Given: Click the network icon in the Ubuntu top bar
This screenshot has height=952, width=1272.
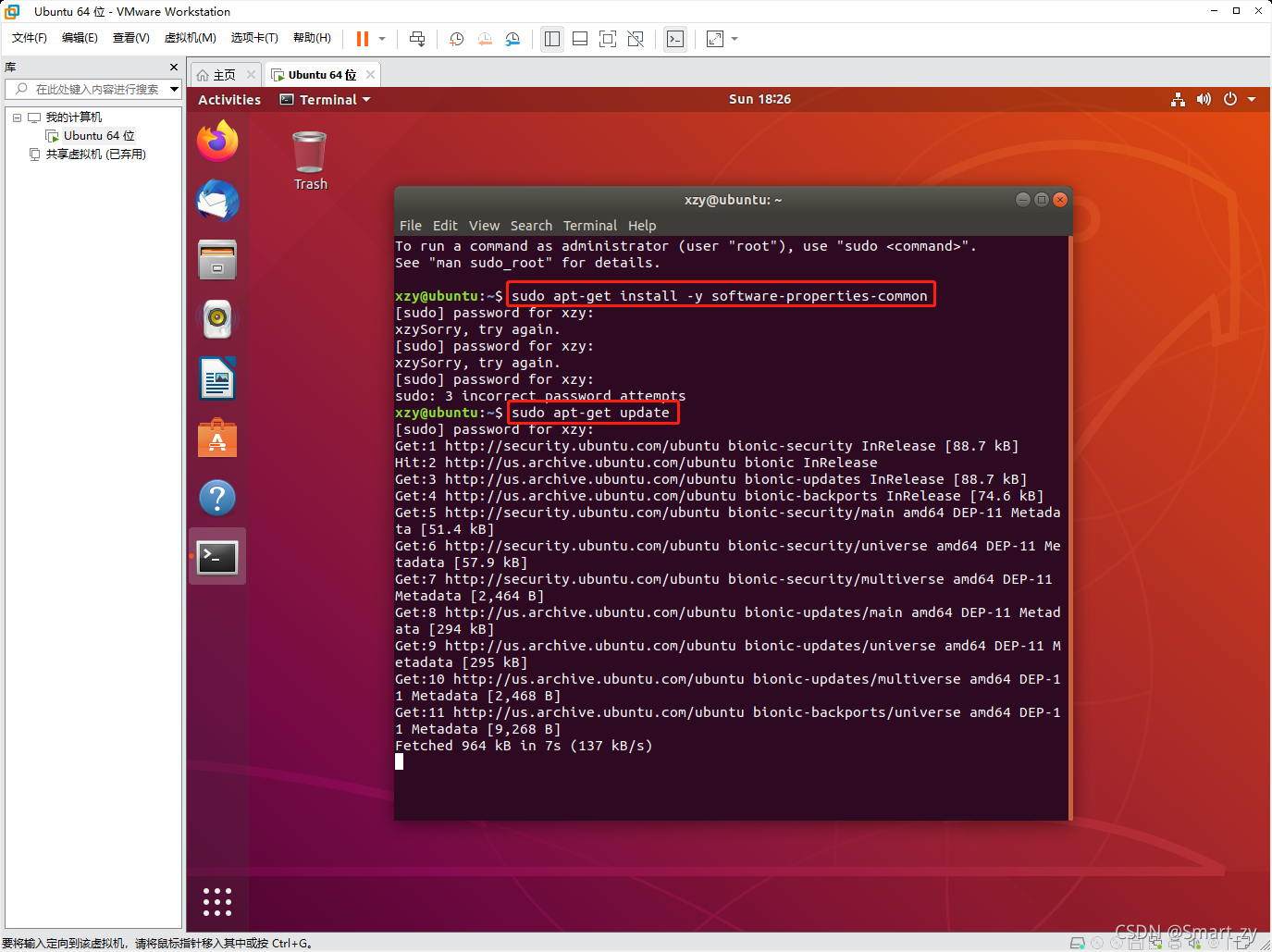Looking at the screenshot, I should (x=1178, y=99).
